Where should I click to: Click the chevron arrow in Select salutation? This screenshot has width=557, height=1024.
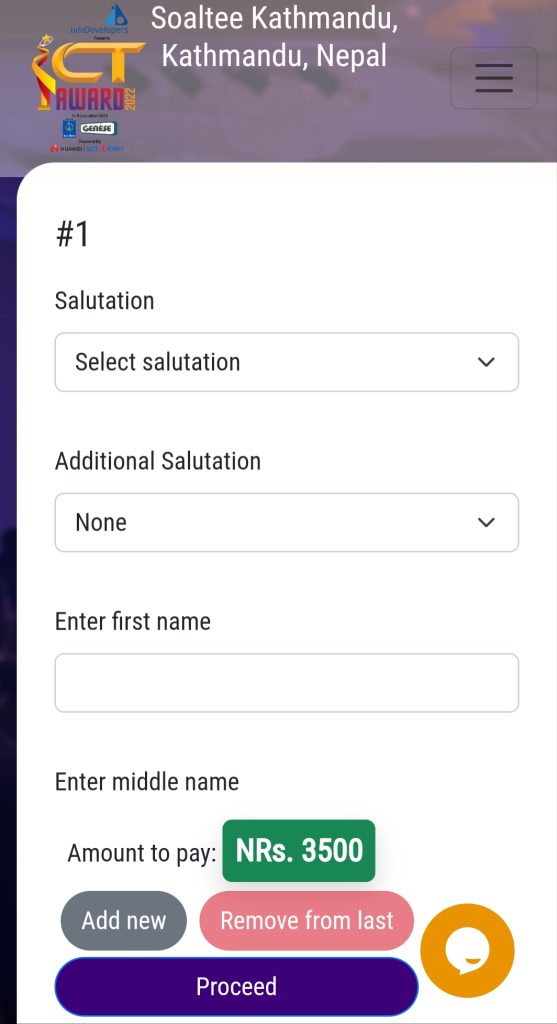pyautogui.click(x=486, y=362)
